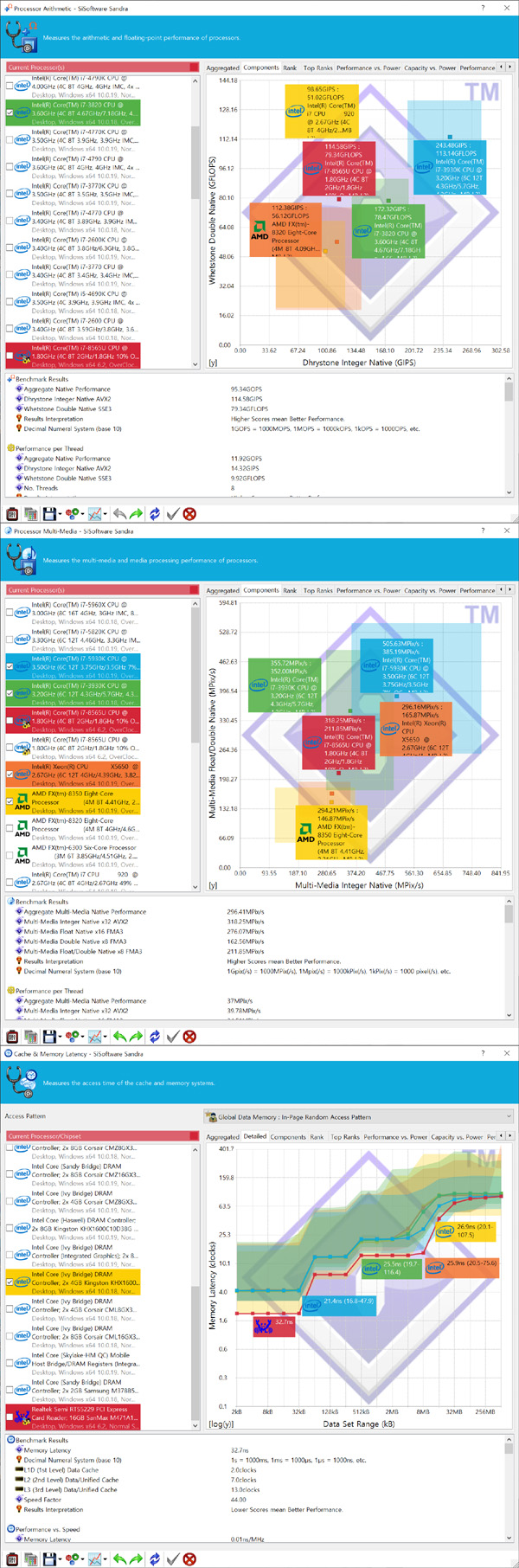Click the help question mark of Processor Arithmetic window
This screenshot has height=1568, width=519.
(x=483, y=8)
